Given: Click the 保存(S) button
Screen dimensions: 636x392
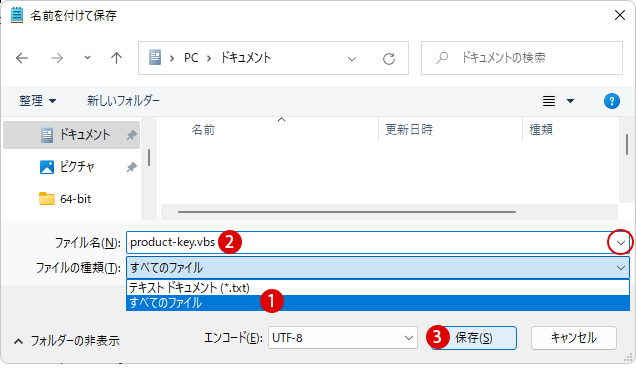Looking at the screenshot, I should [474, 338].
